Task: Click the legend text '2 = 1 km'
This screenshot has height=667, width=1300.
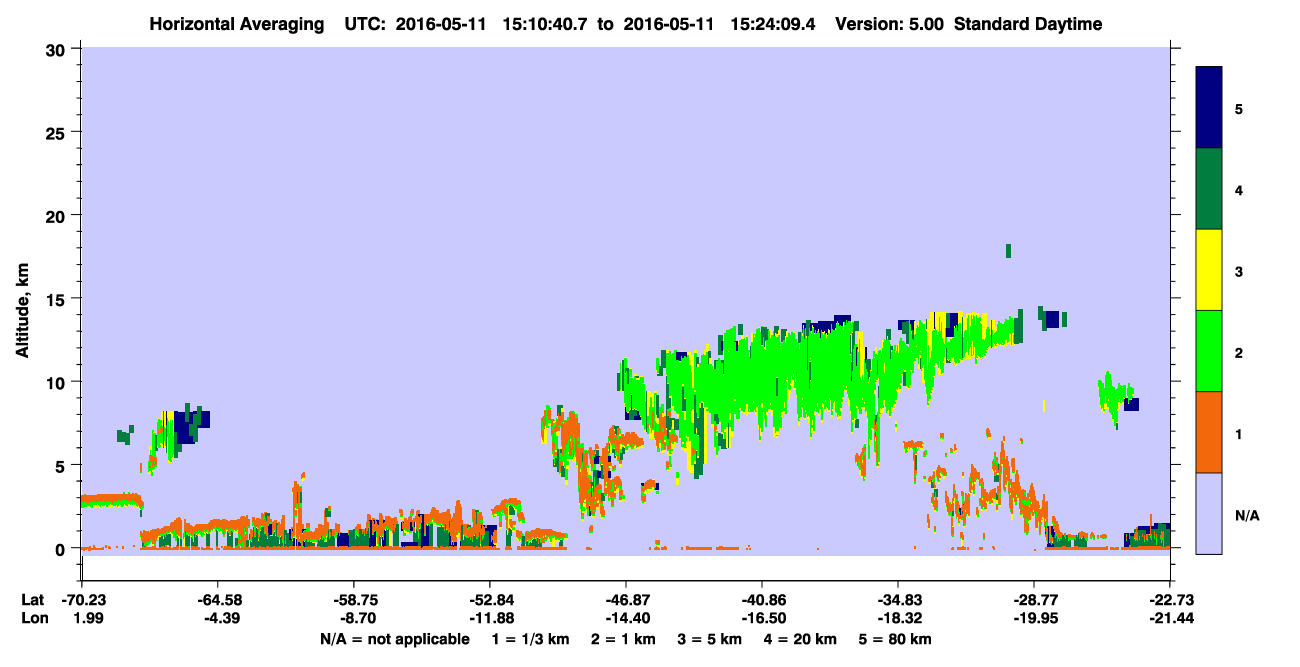Action: coord(623,639)
